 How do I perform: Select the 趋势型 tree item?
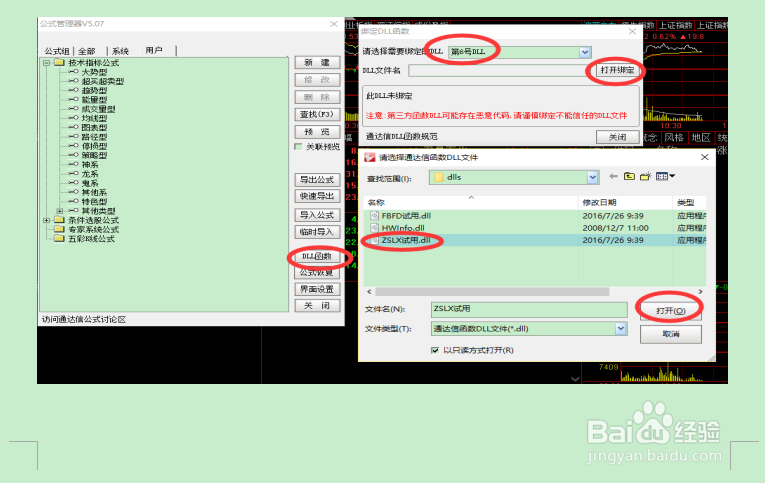coord(94,91)
